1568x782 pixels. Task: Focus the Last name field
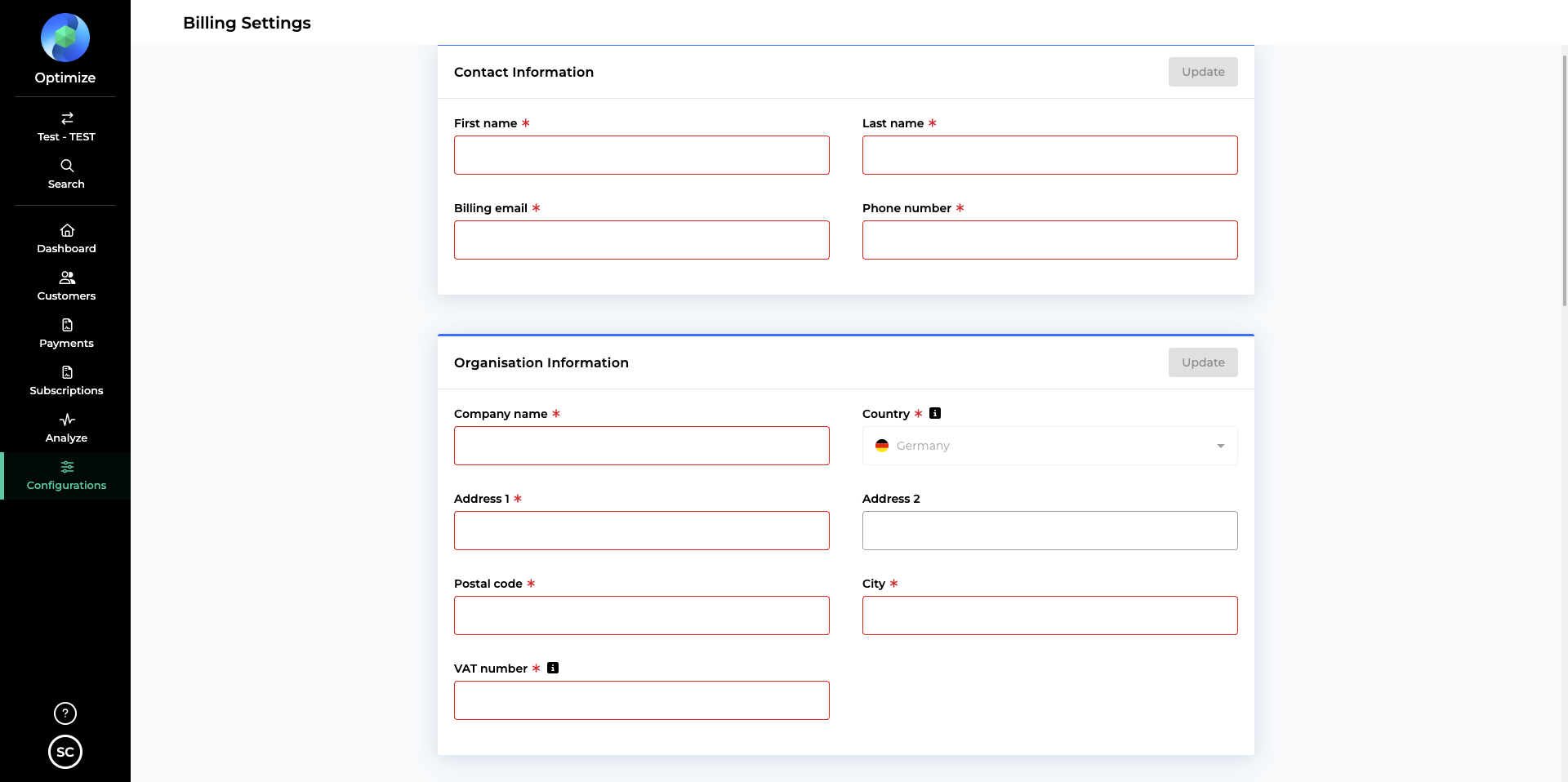pyautogui.click(x=1050, y=155)
